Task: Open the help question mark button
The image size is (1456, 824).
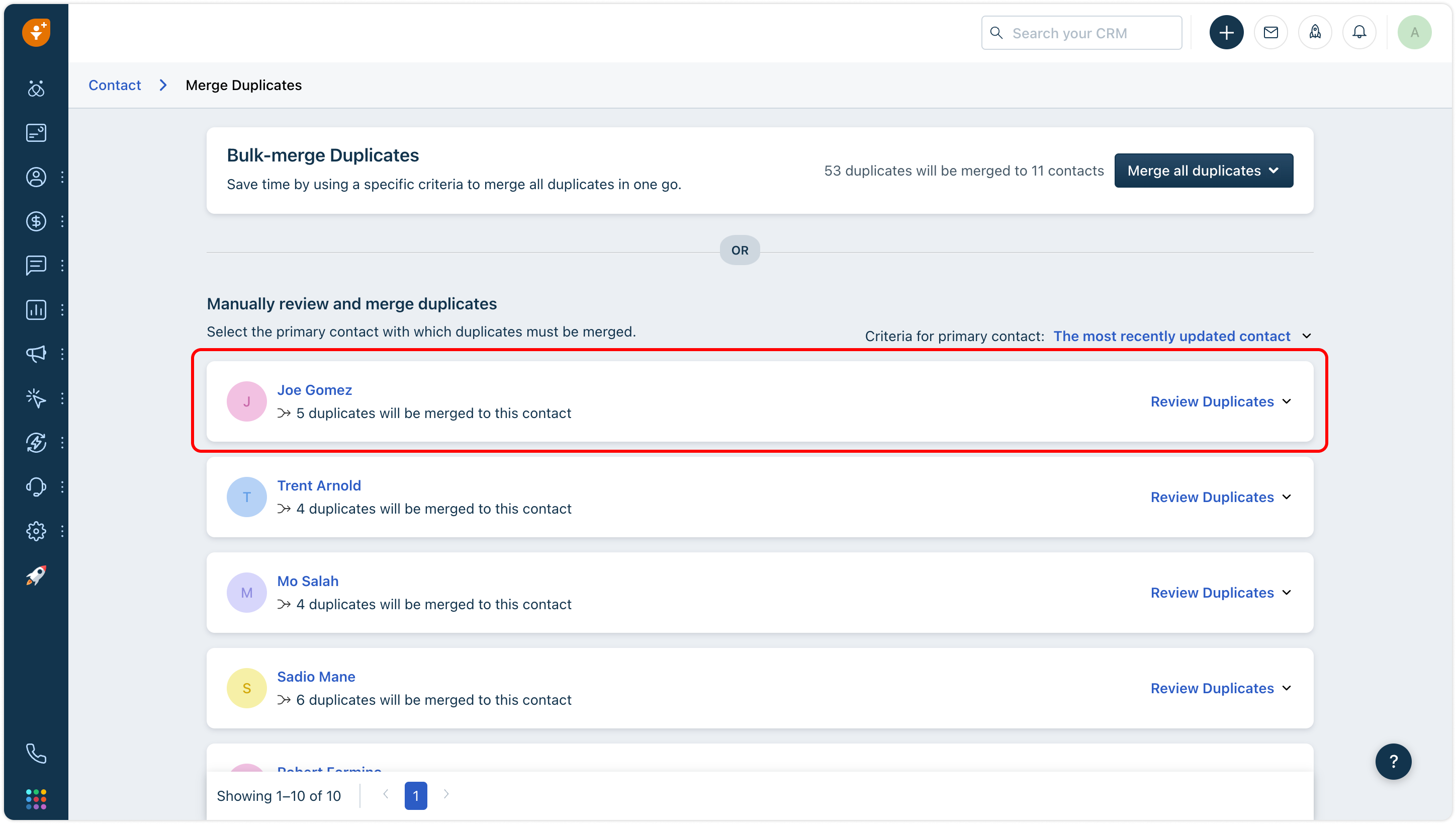Action: click(x=1393, y=761)
